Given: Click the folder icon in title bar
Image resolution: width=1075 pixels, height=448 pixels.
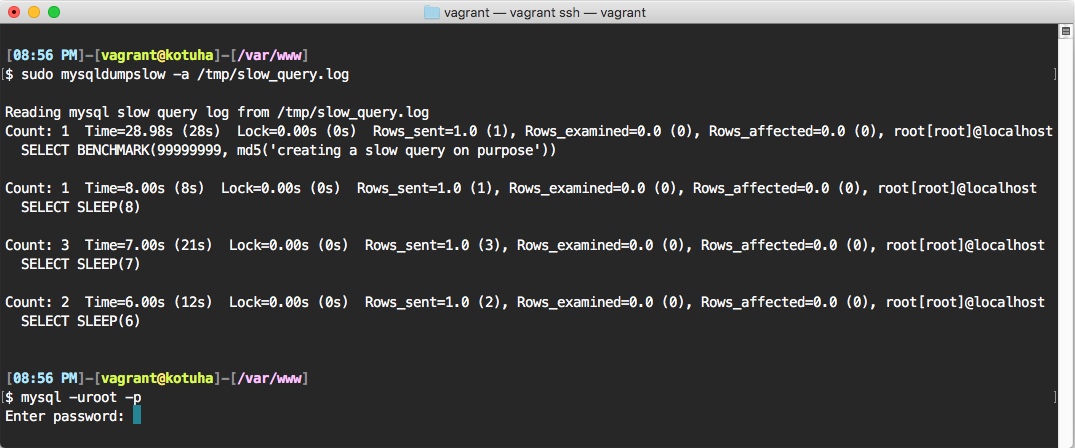Looking at the screenshot, I should [432, 12].
